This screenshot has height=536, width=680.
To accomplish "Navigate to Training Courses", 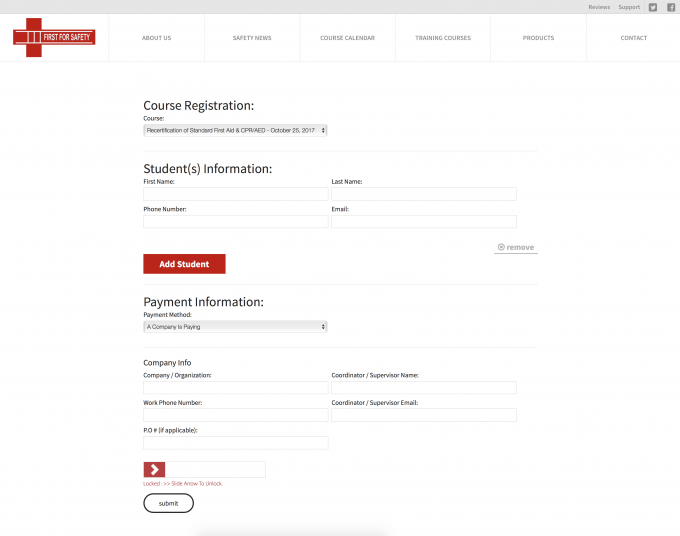I will [x=443, y=38].
